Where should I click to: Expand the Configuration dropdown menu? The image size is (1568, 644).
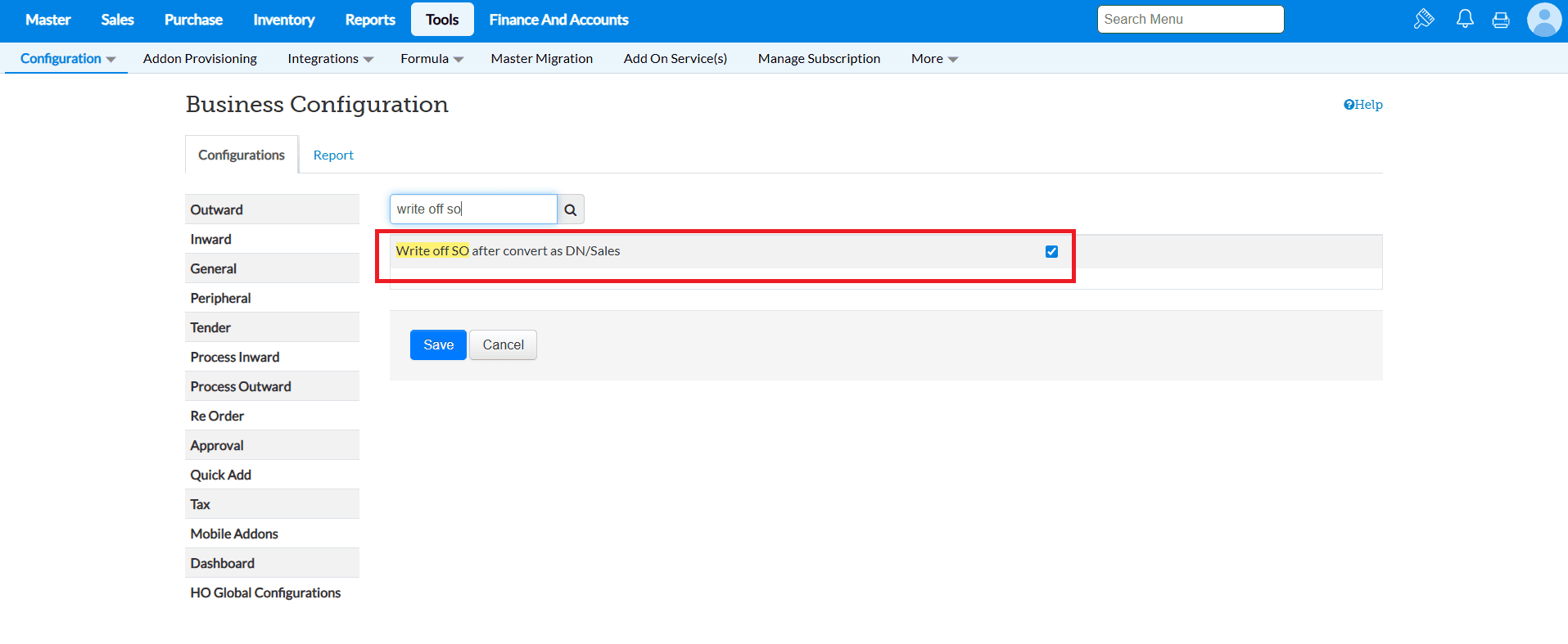click(67, 59)
